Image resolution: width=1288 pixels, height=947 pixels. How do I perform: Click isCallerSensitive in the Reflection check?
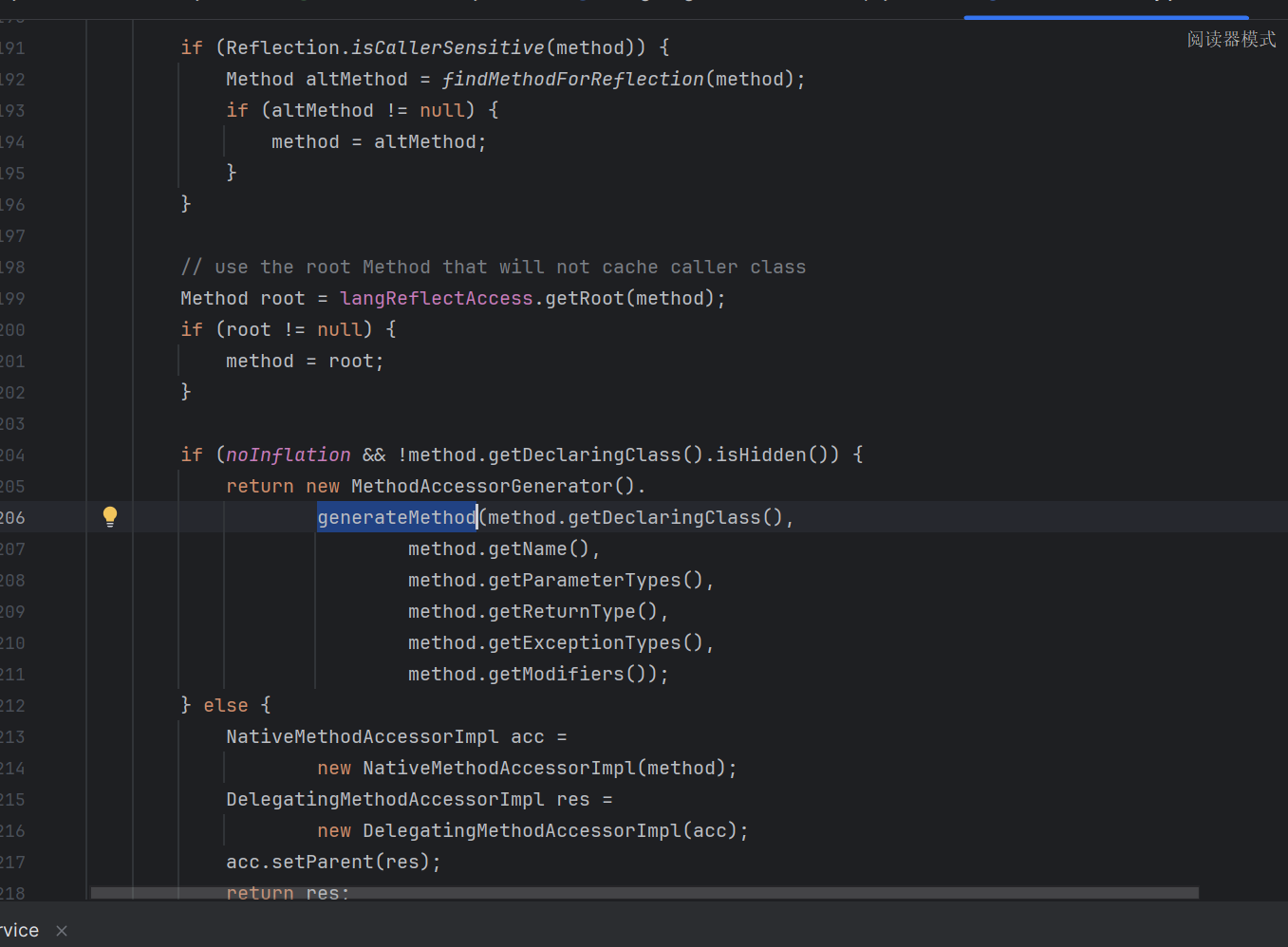(x=448, y=47)
